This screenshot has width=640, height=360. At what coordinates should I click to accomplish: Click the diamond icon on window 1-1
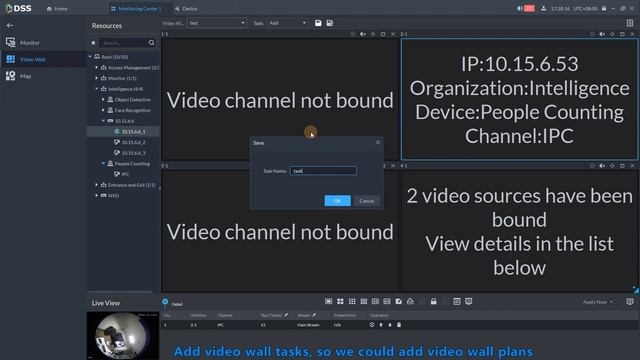373,34
